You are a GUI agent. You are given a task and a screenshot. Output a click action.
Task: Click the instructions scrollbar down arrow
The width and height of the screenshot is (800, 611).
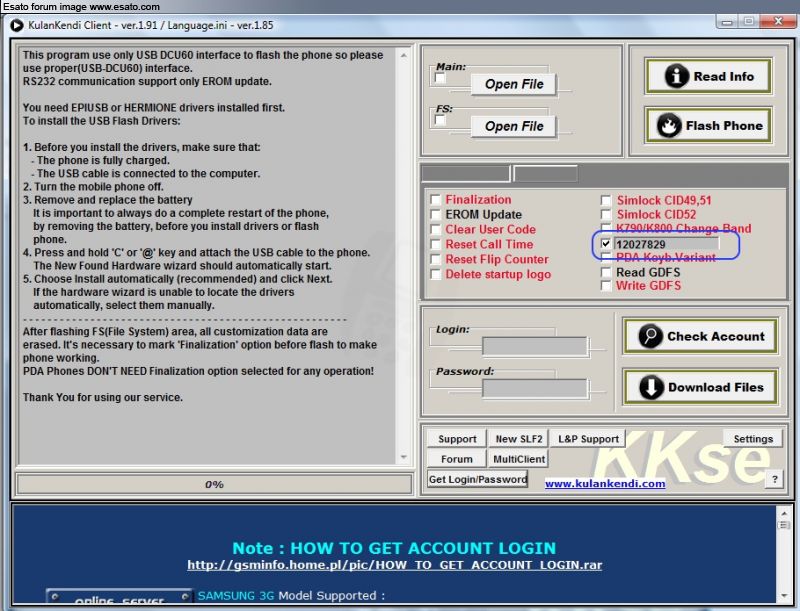(404, 457)
